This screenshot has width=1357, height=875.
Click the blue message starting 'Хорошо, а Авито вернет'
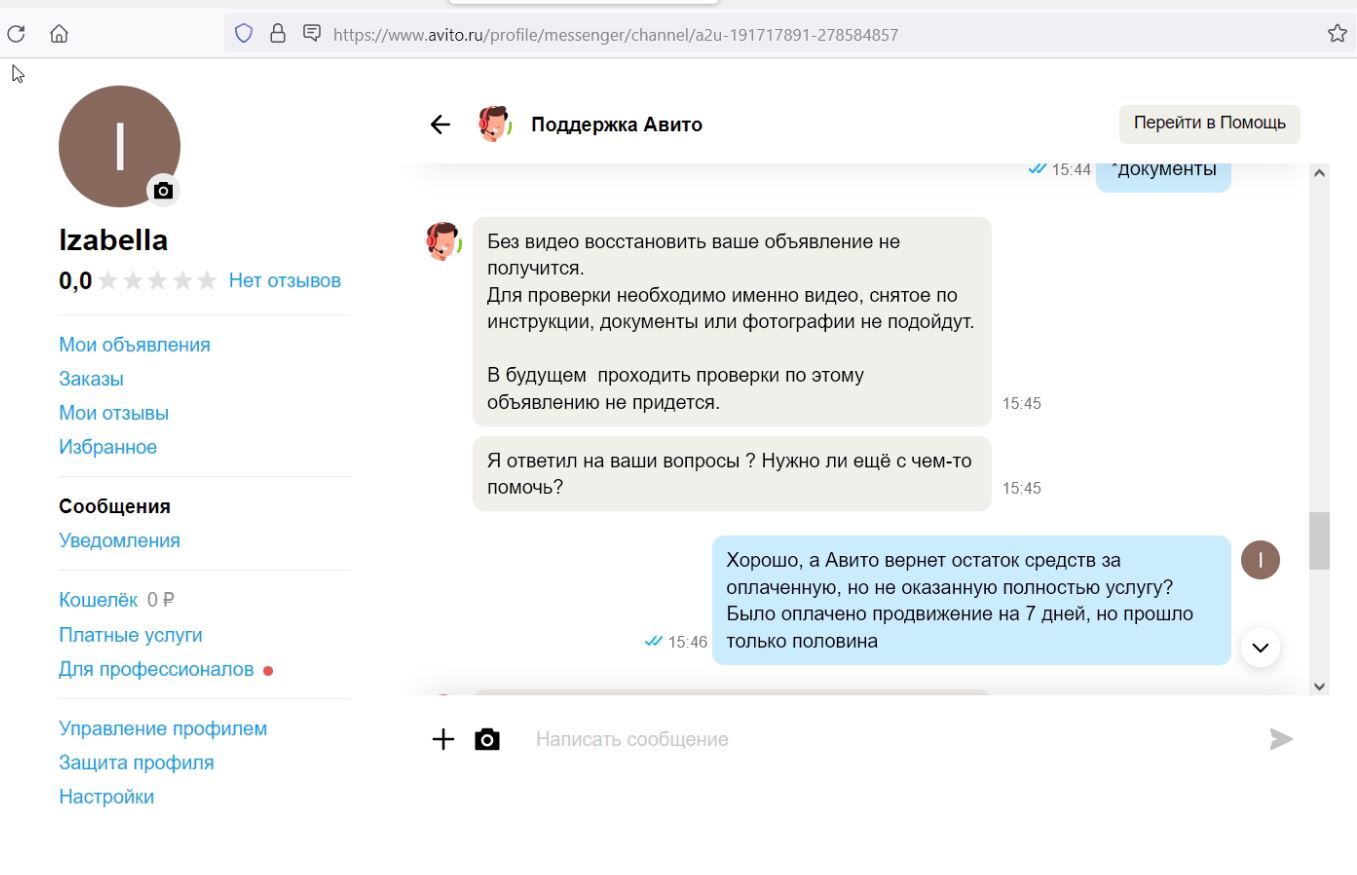click(971, 600)
